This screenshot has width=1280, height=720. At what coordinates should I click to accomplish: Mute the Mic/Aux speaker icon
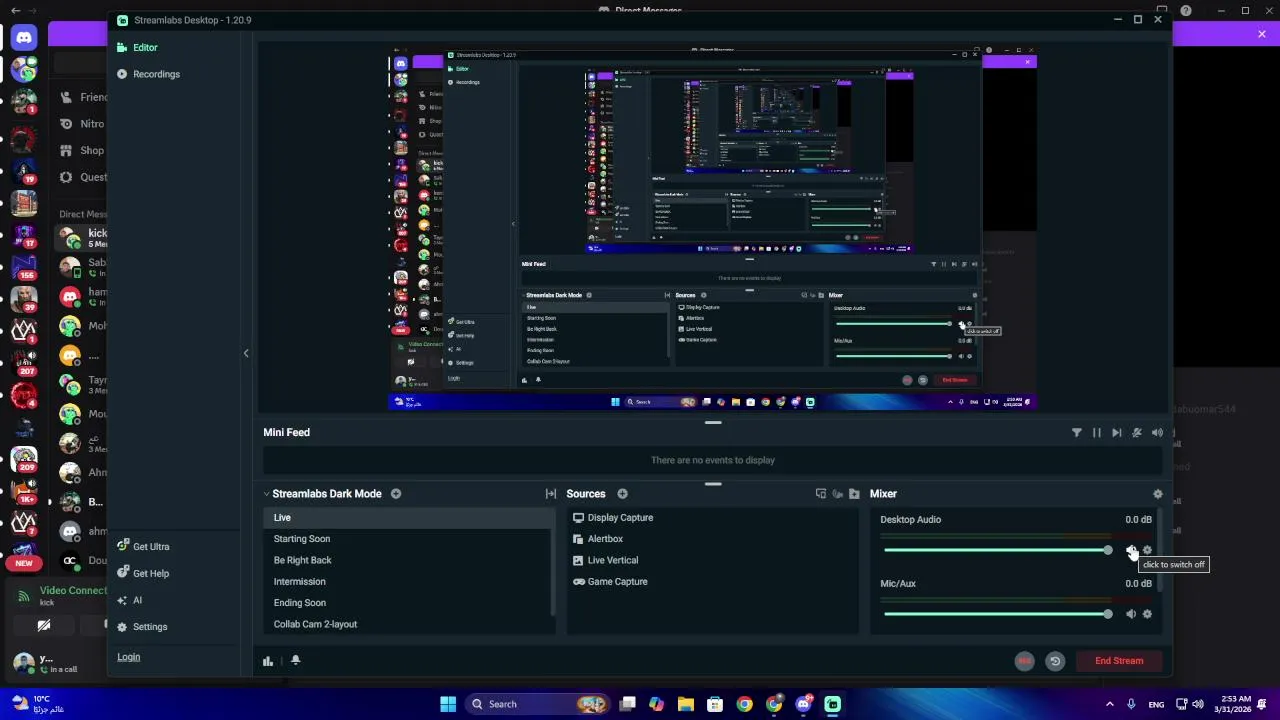(1131, 614)
